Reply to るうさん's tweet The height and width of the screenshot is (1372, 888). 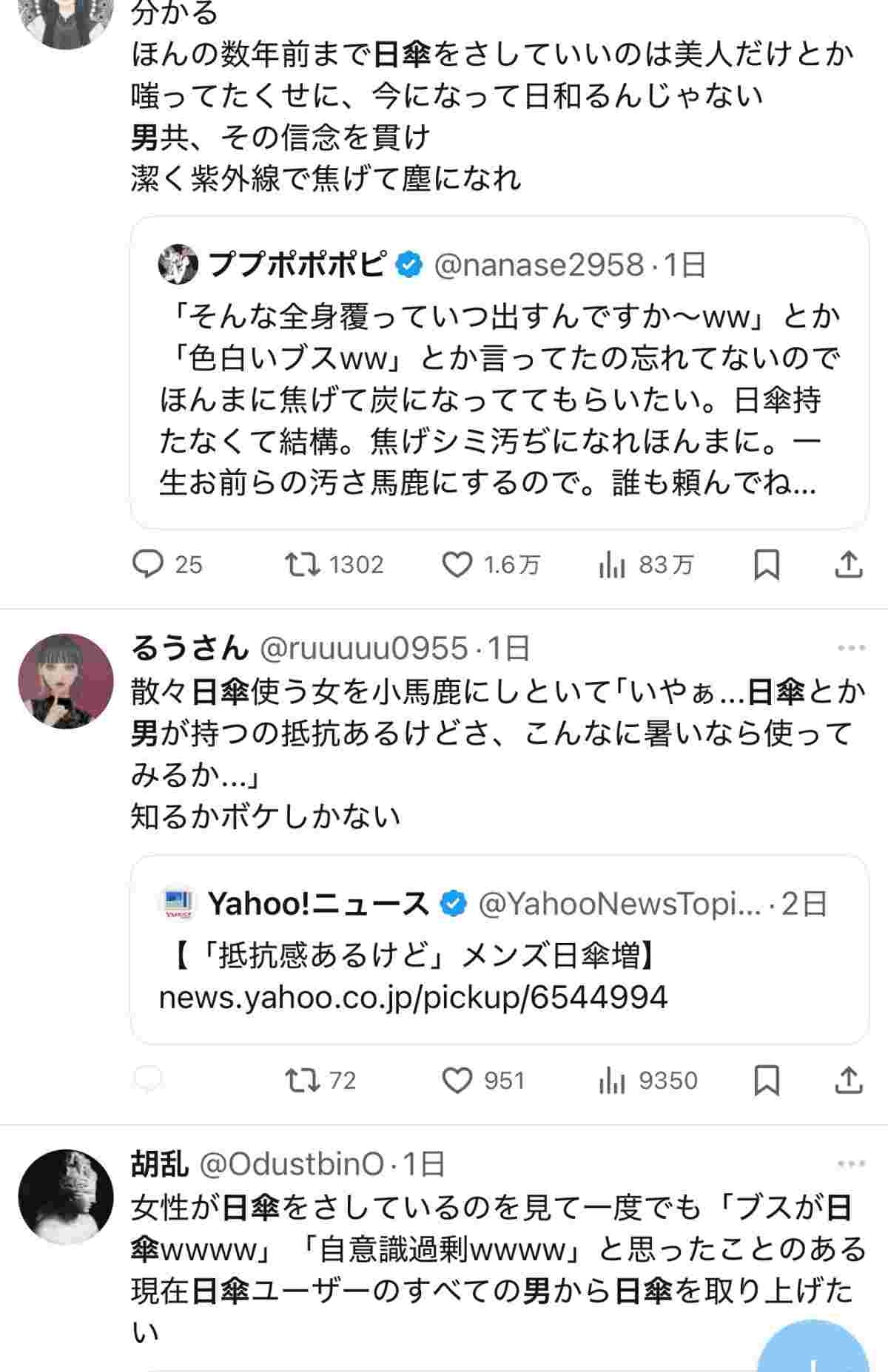(x=148, y=1081)
